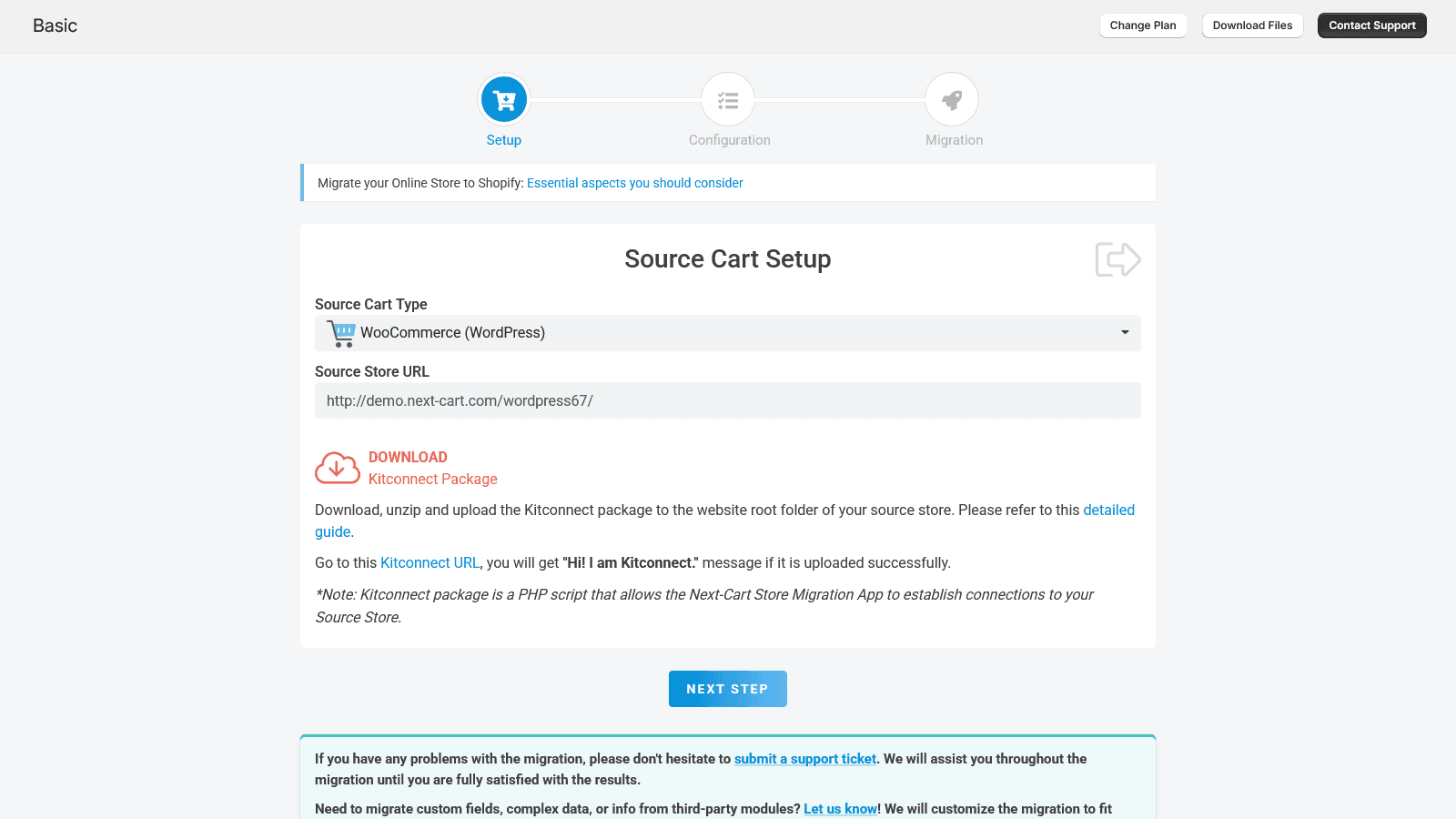
Task: Switch to the Configuration step
Action: point(729,140)
